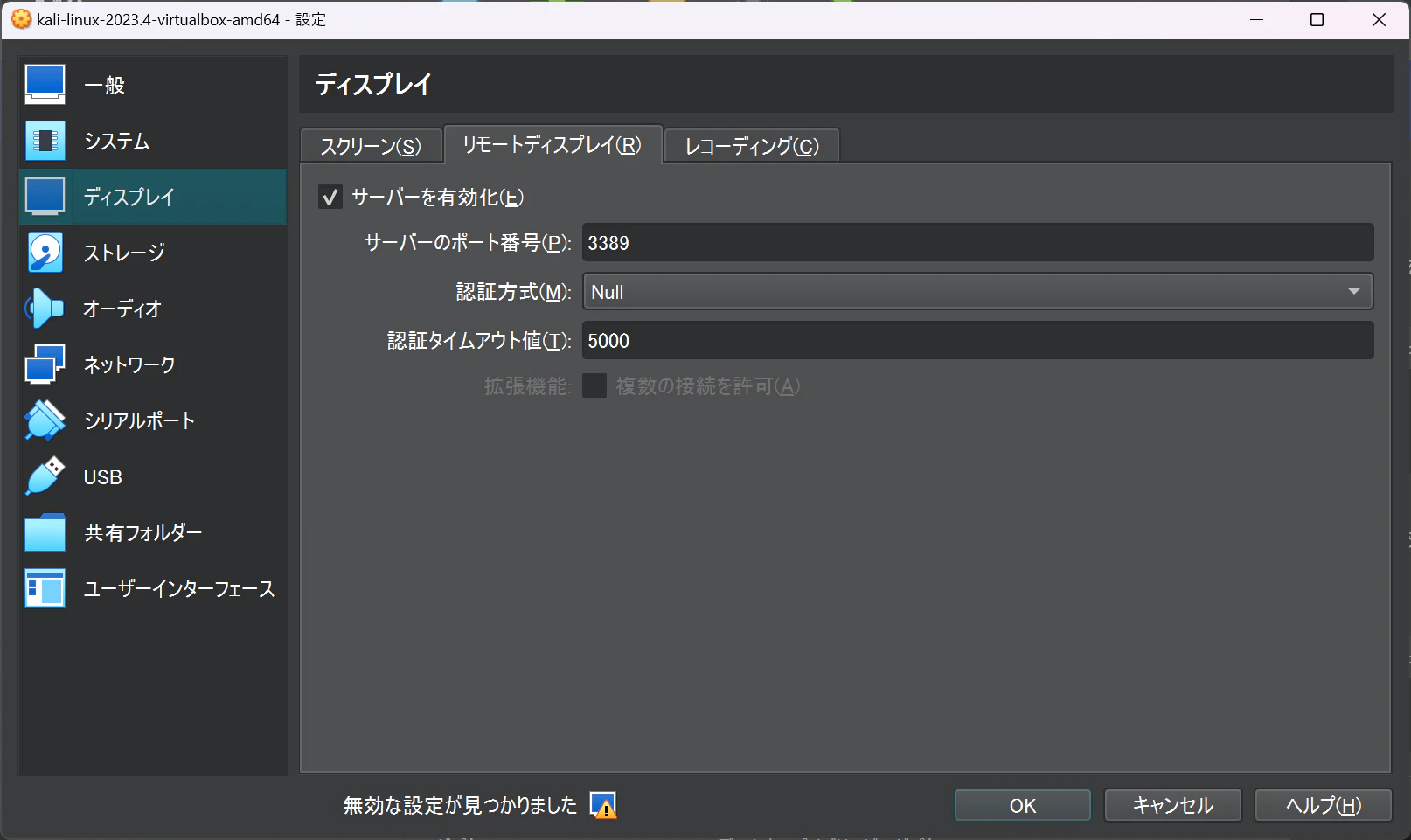The height and width of the screenshot is (840, 1411).
Task: Maximize the settings window
Action: (x=1317, y=19)
